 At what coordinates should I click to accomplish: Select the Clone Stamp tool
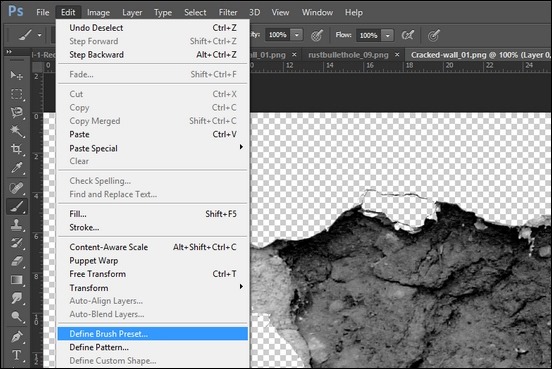coord(16,225)
